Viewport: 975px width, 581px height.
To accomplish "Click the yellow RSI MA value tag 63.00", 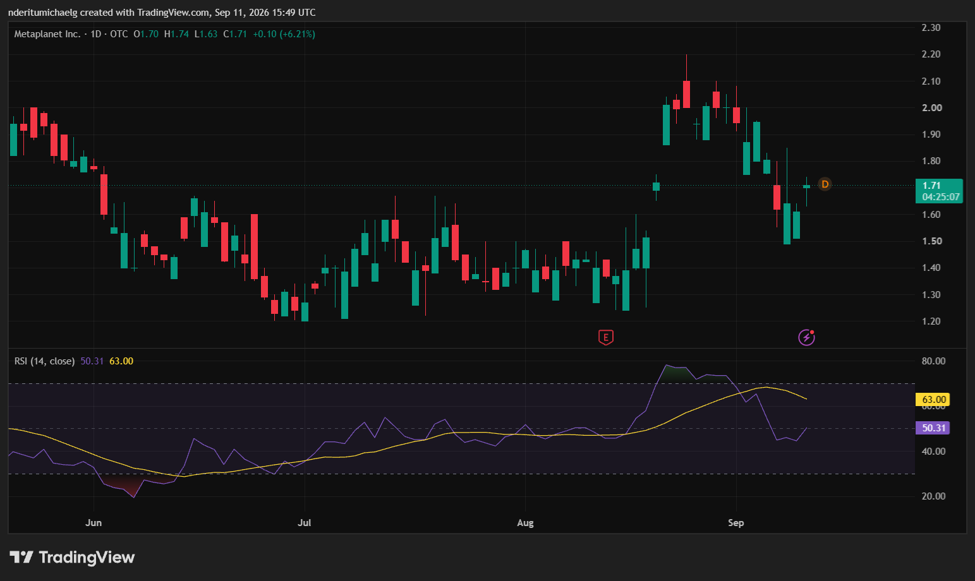I will pyautogui.click(x=933, y=399).
